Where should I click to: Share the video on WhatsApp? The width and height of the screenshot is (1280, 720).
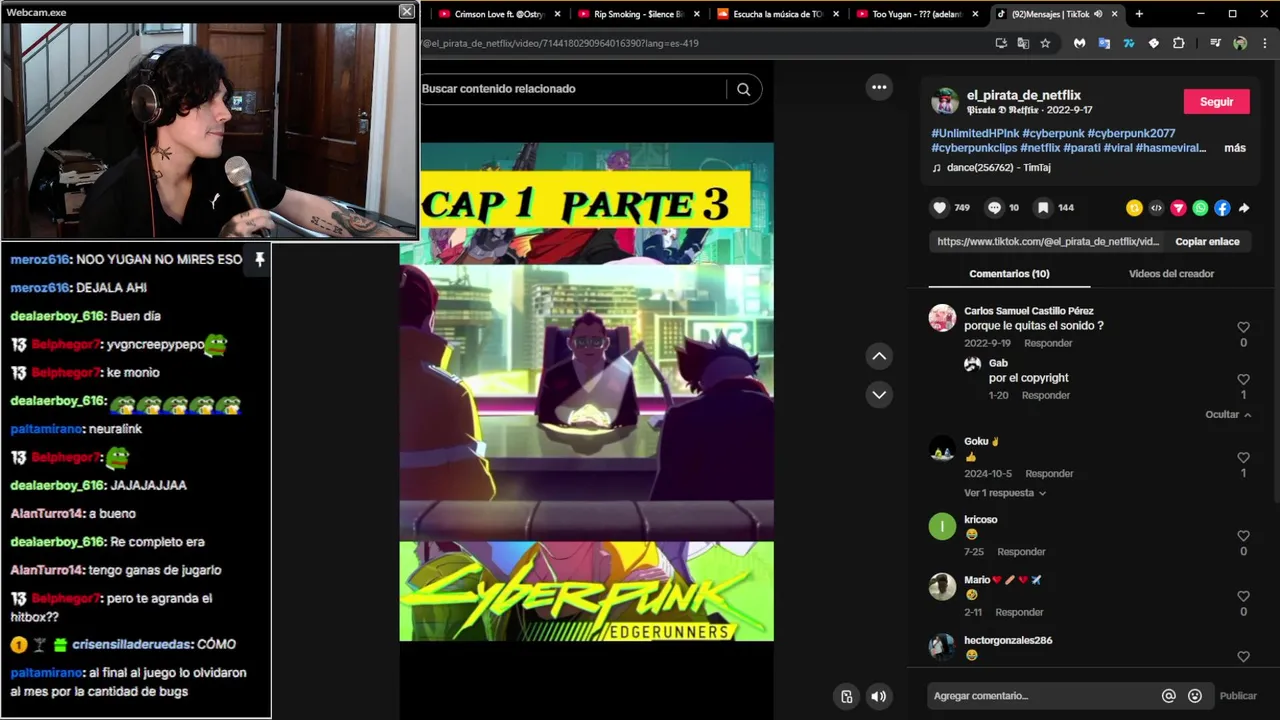coord(1200,208)
